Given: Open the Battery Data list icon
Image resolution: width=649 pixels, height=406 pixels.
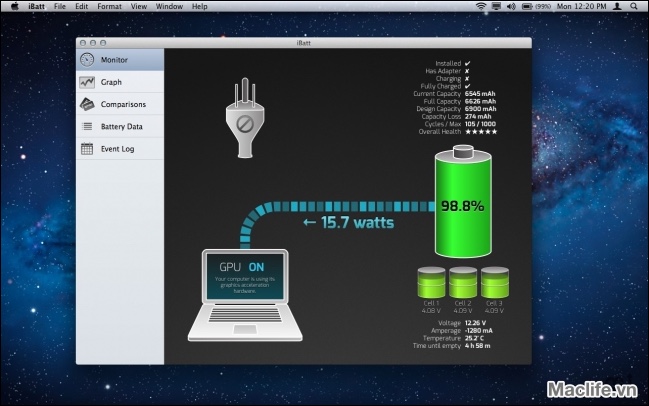Looking at the screenshot, I should tap(87, 126).
